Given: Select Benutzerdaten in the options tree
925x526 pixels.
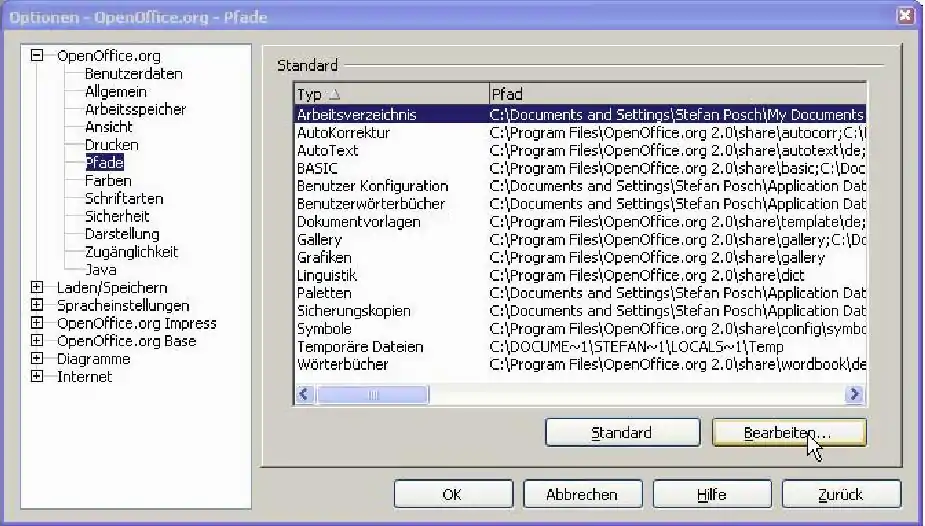Looking at the screenshot, I should 134,74.
